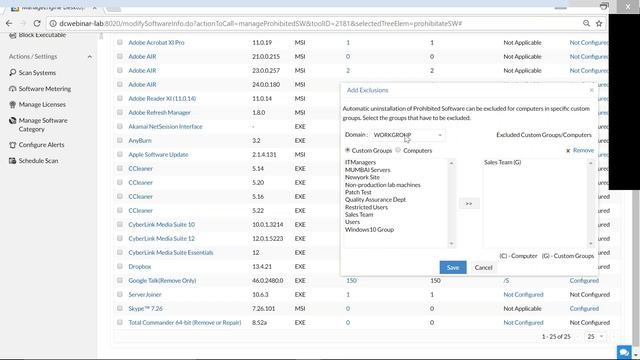
Task: Click the scroll down arrow of groups list
Action: point(451,244)
